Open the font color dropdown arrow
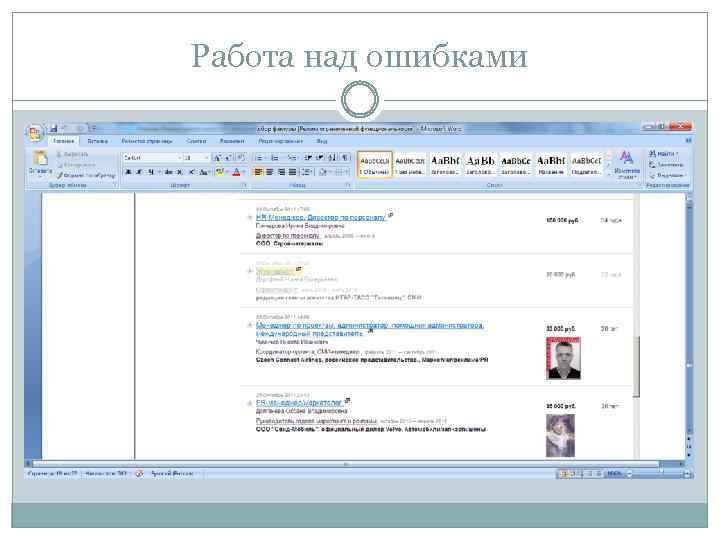720x540 pixels. pyautogui.click(x=243, y=172)
